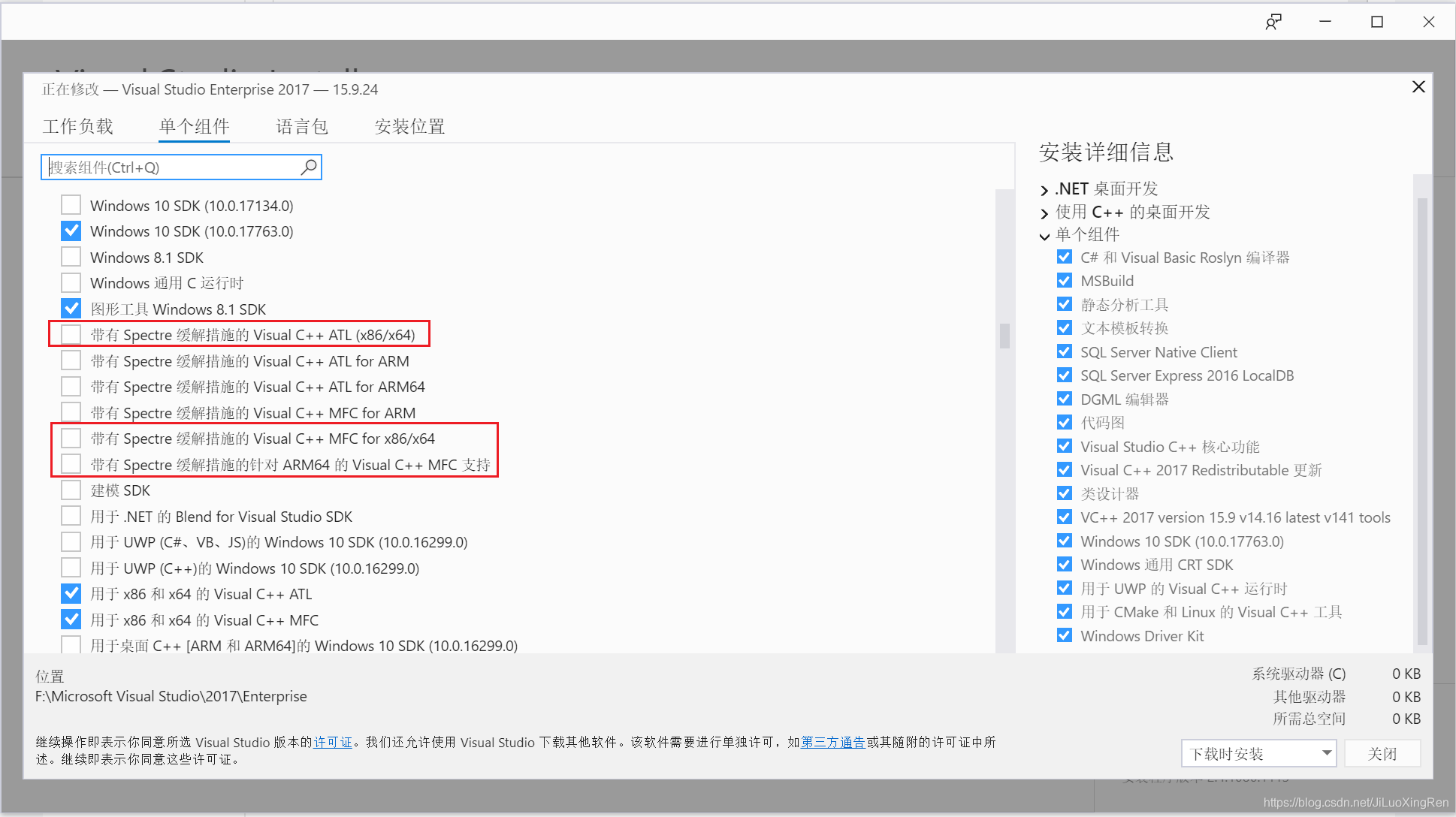Click the search magnifier icon

click(309, 167)
